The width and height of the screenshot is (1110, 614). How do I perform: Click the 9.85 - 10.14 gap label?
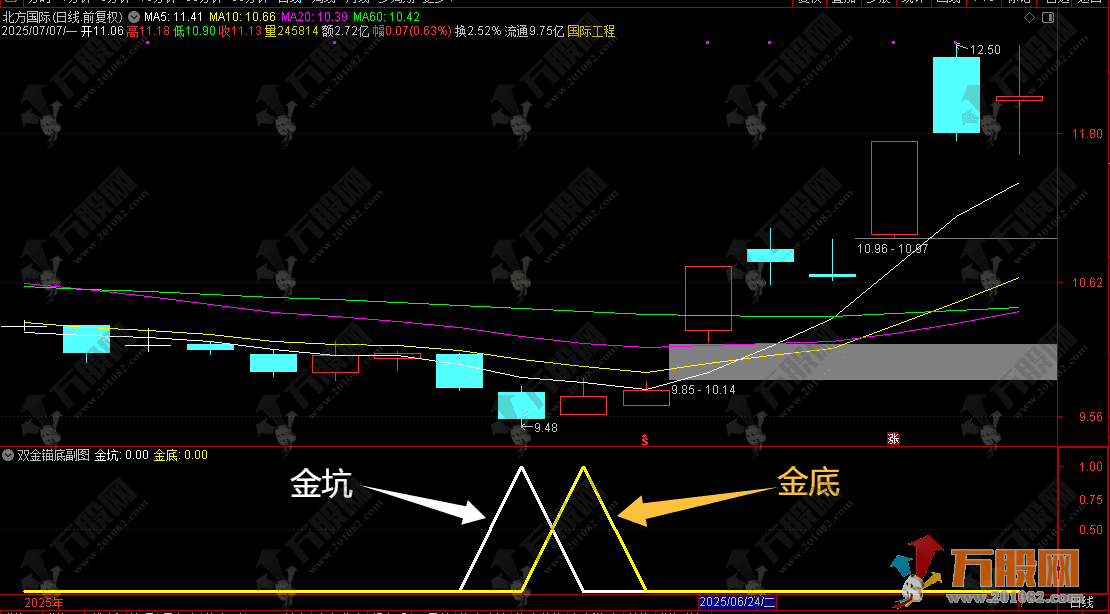point(704,390)
